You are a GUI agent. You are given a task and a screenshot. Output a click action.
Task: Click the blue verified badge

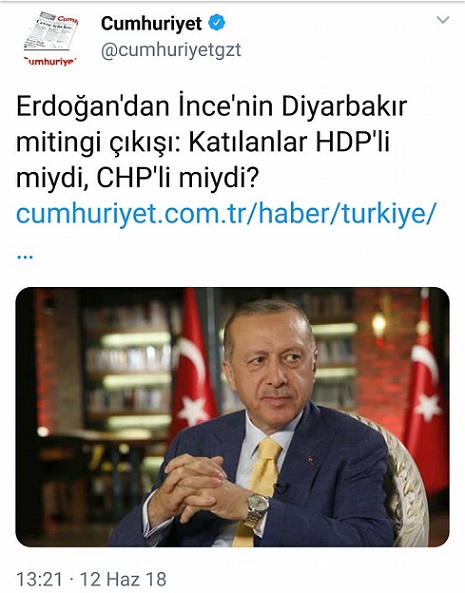tap(216, 23)
